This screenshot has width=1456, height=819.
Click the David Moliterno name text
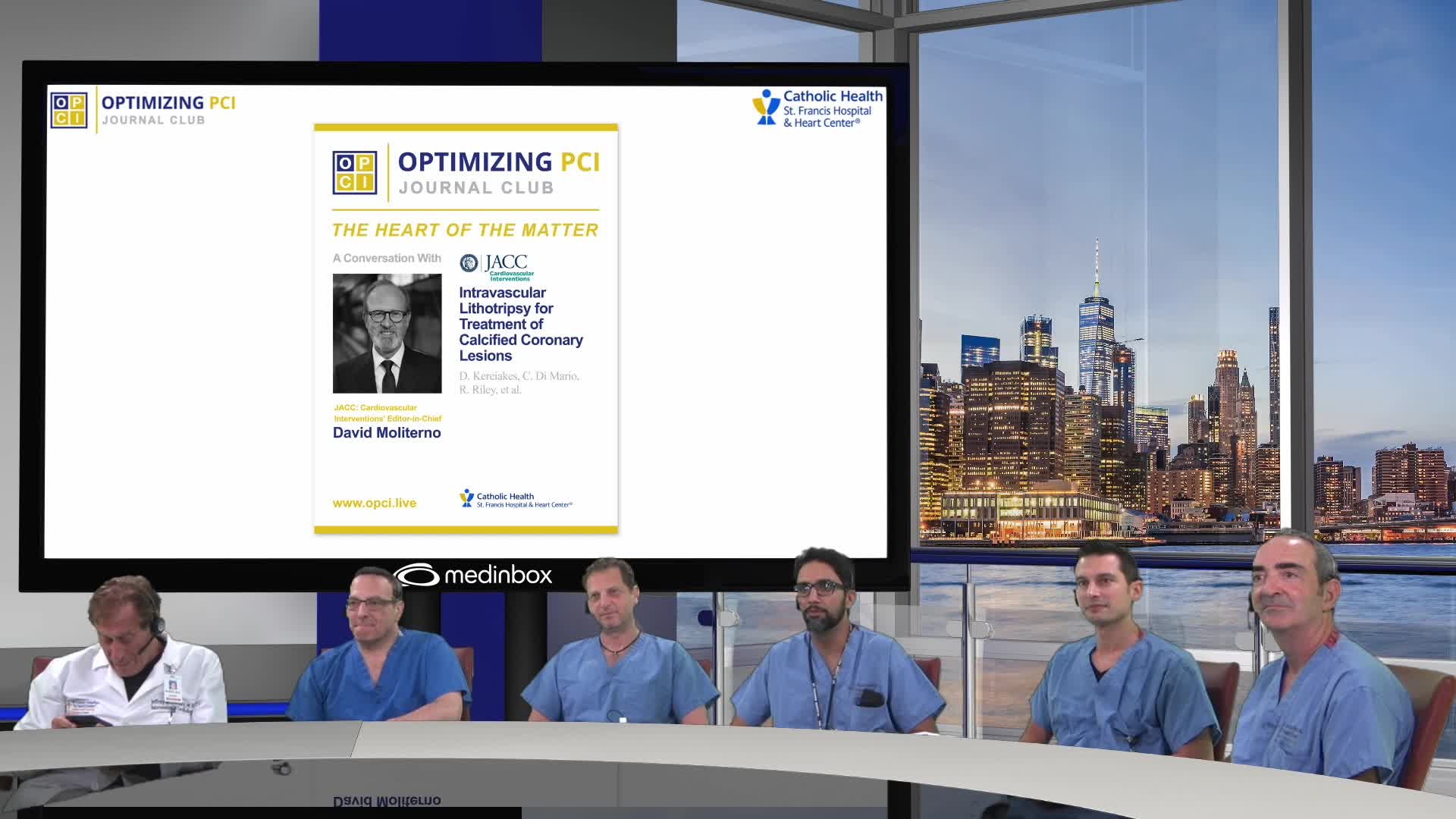click(387, 433)
